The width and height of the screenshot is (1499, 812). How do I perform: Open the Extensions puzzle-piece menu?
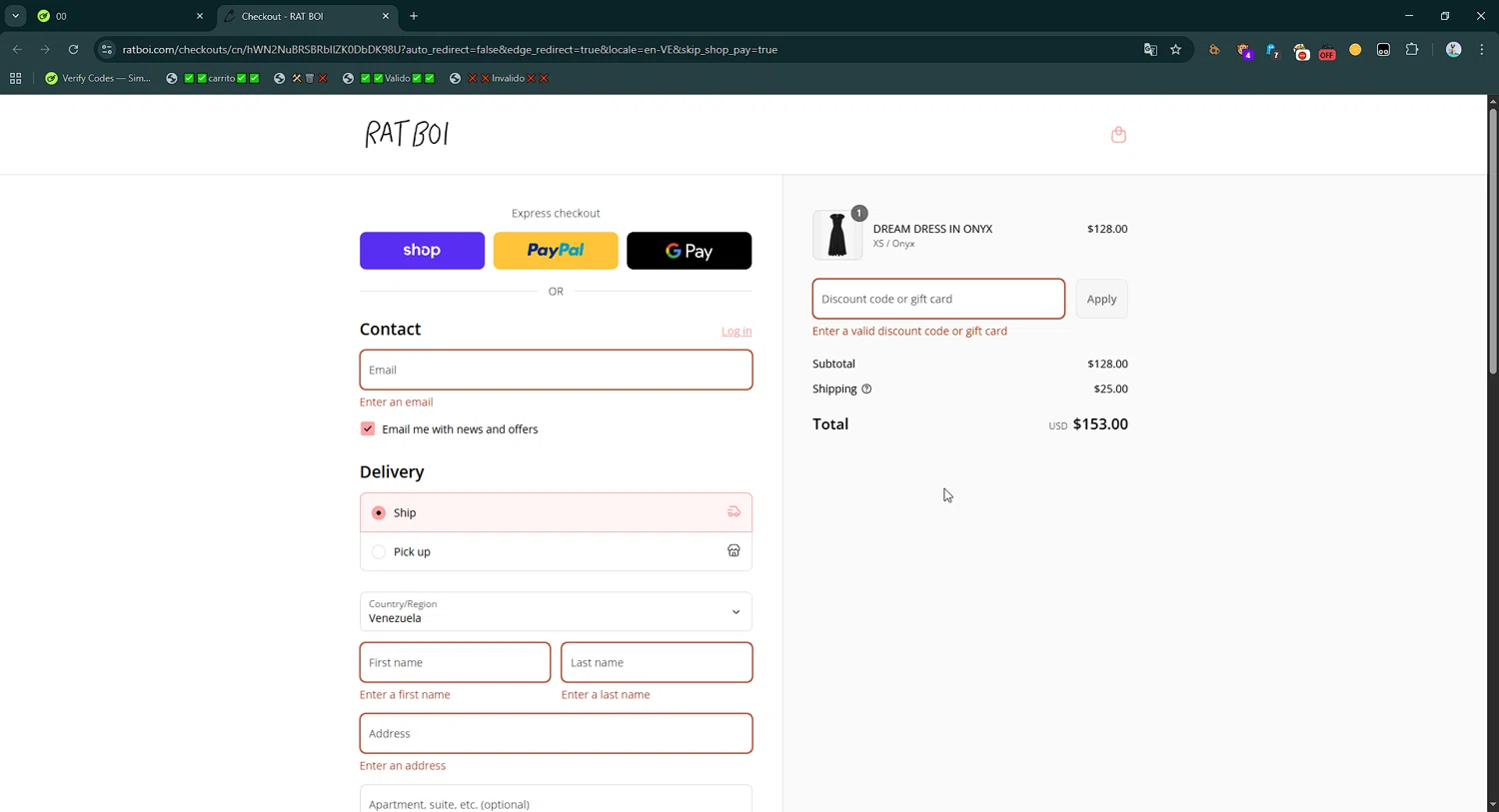tap(1412, 49)
